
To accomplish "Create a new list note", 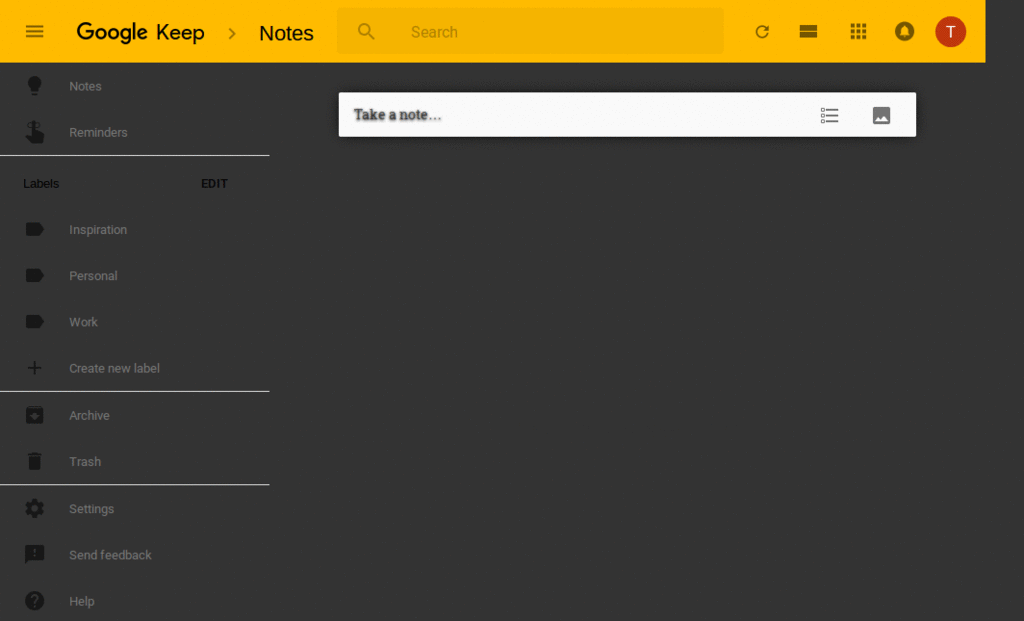I will pos(829,116).
